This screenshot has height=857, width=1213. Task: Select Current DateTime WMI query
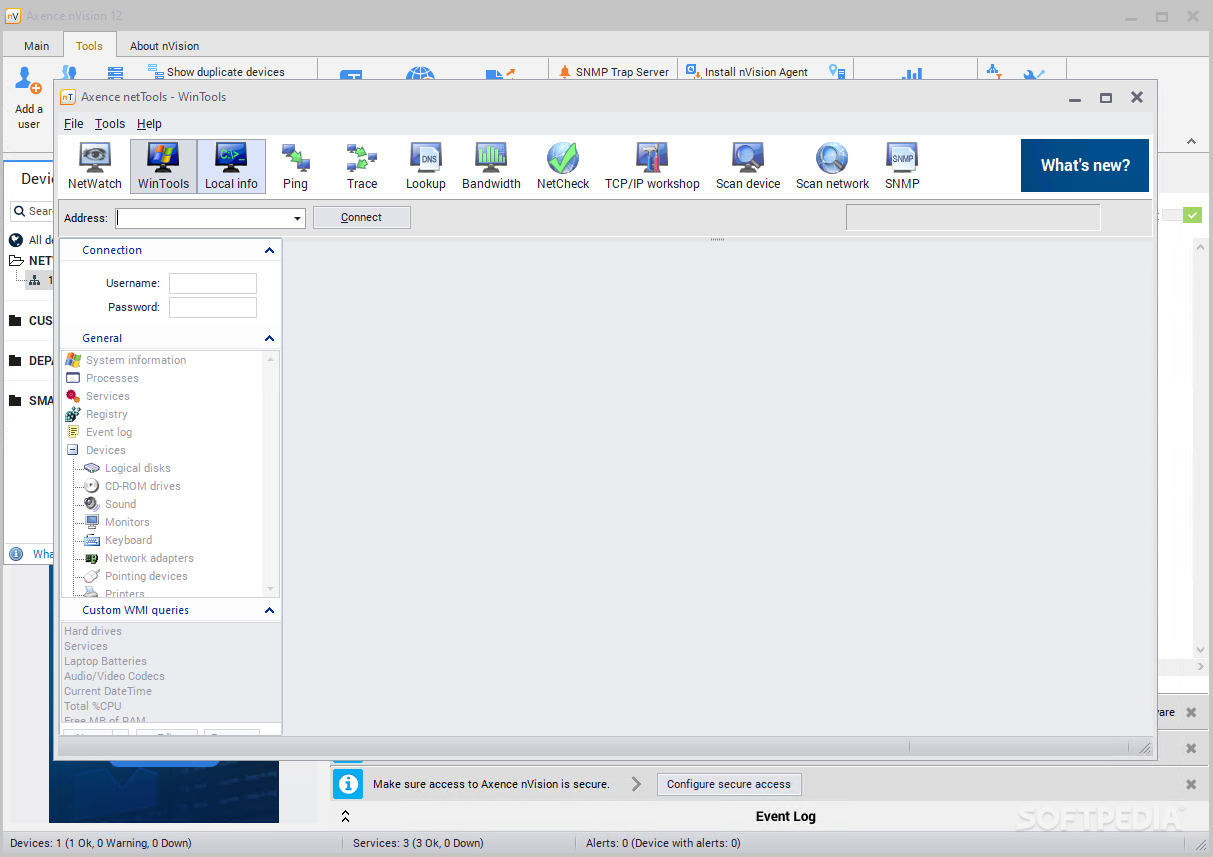click(108, 691)
